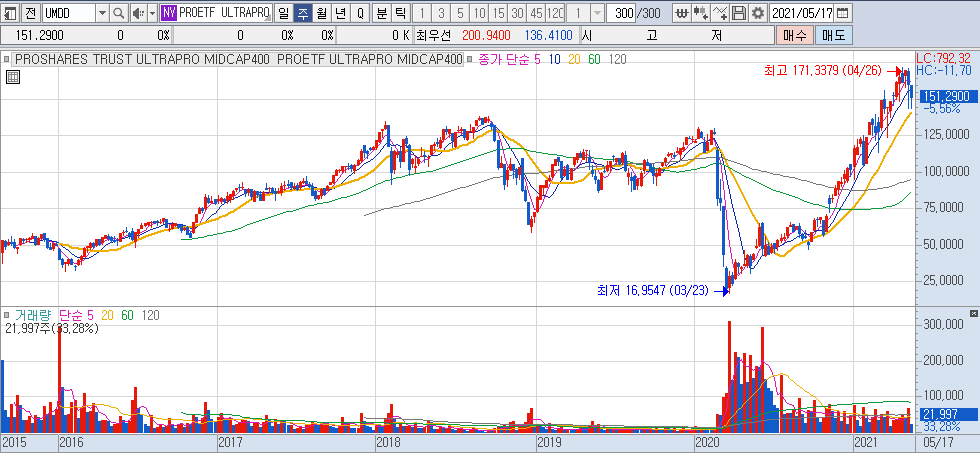The width and height of the screenshot is (980, 453).
Task: Open chart settings gear icon
Action: click(758, 12)
